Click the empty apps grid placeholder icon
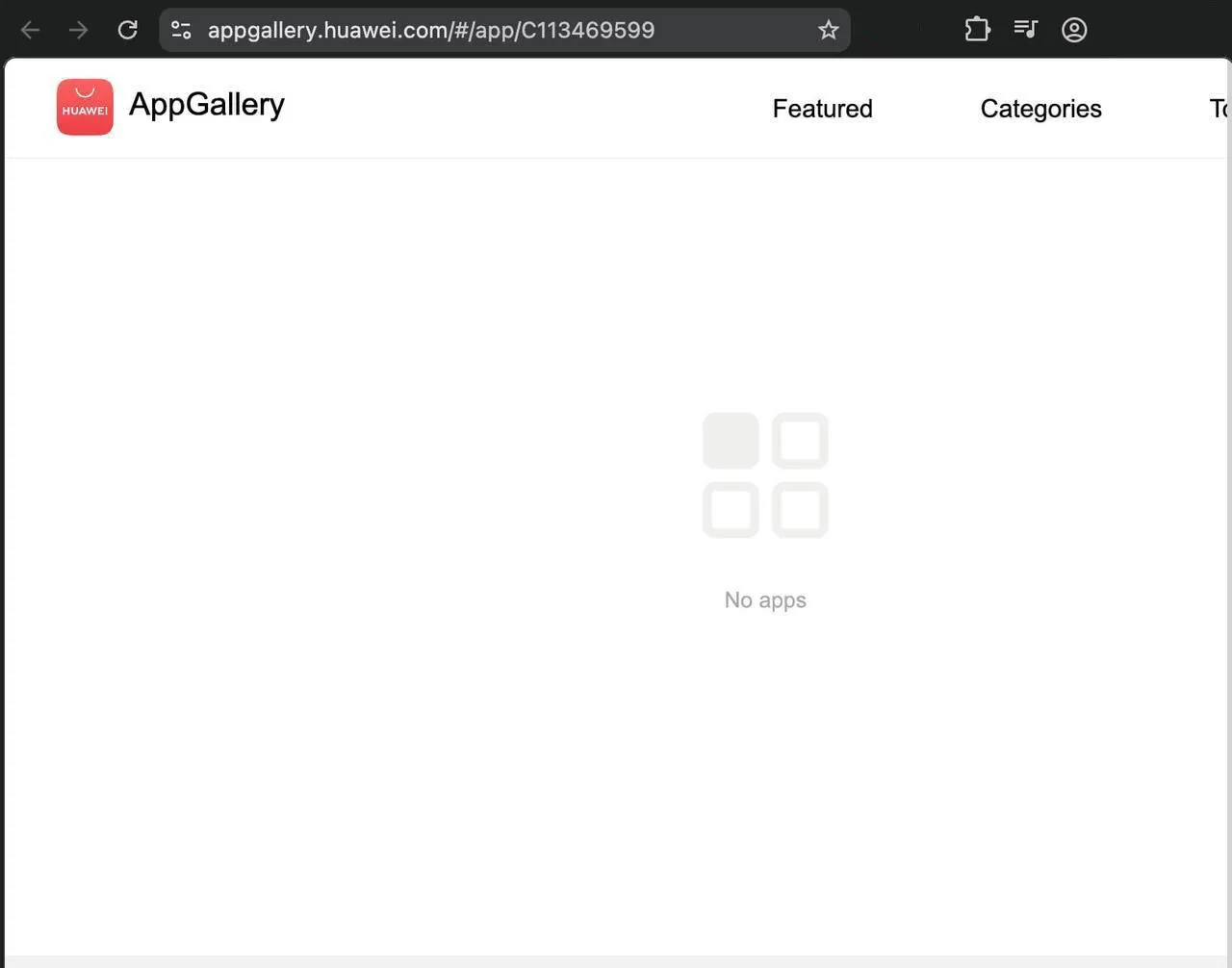Image resolution: width=1232 pixels, height=968 pixels. click(765, 475)
